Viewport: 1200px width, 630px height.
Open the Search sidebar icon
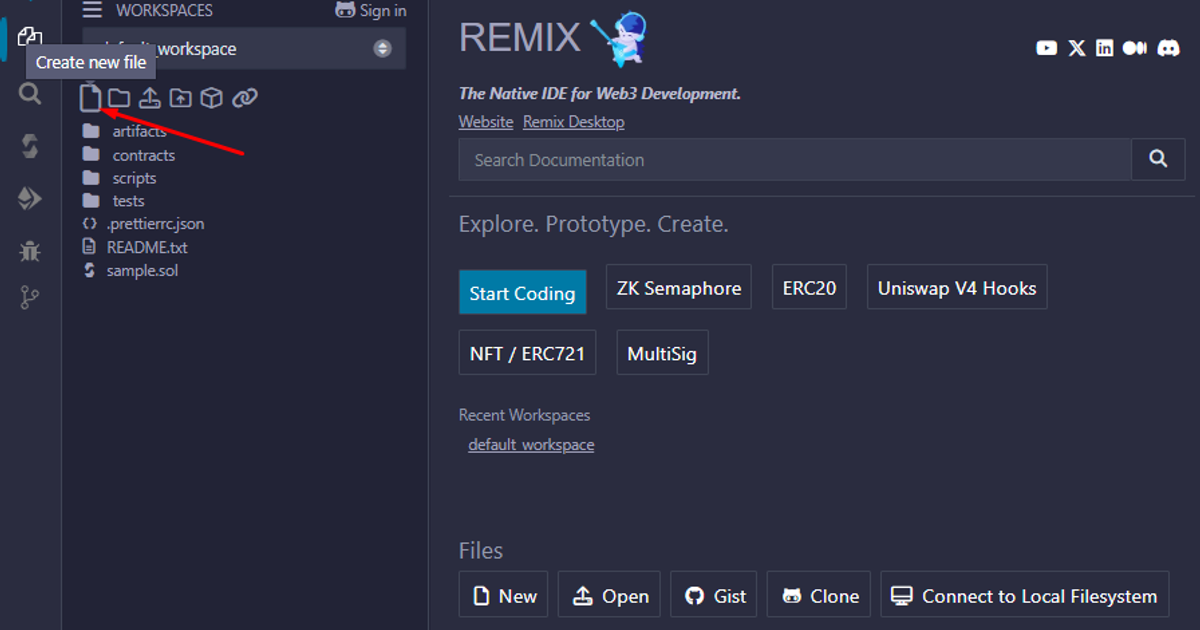click(30, 94)
